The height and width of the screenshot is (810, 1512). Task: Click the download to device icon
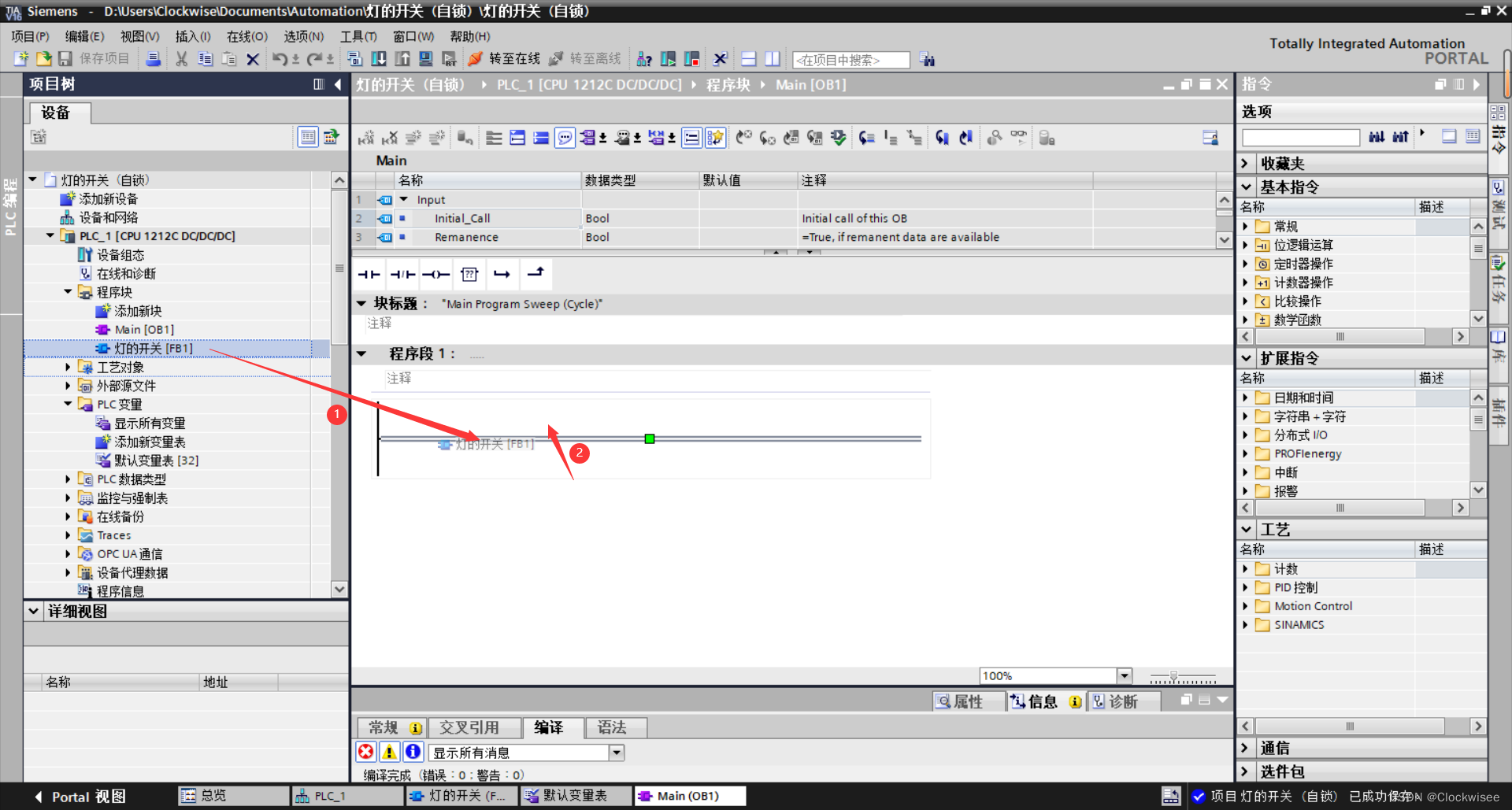click(379, 59)
